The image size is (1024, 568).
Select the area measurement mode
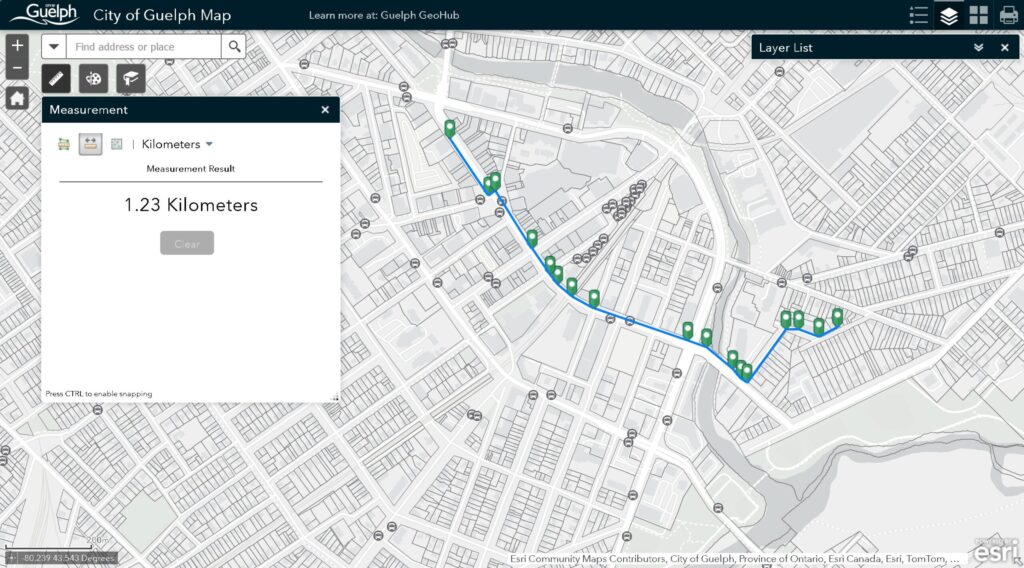[65, 144]
